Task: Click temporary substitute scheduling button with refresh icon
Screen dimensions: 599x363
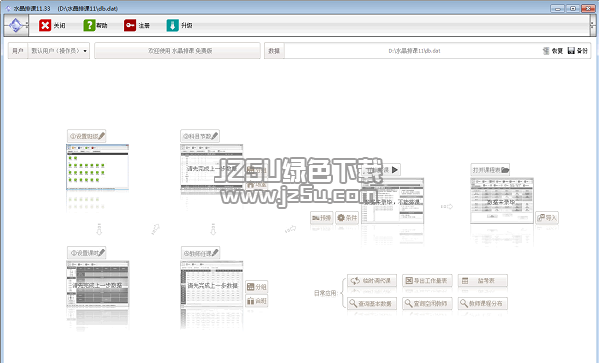Action: click(372, 280)
